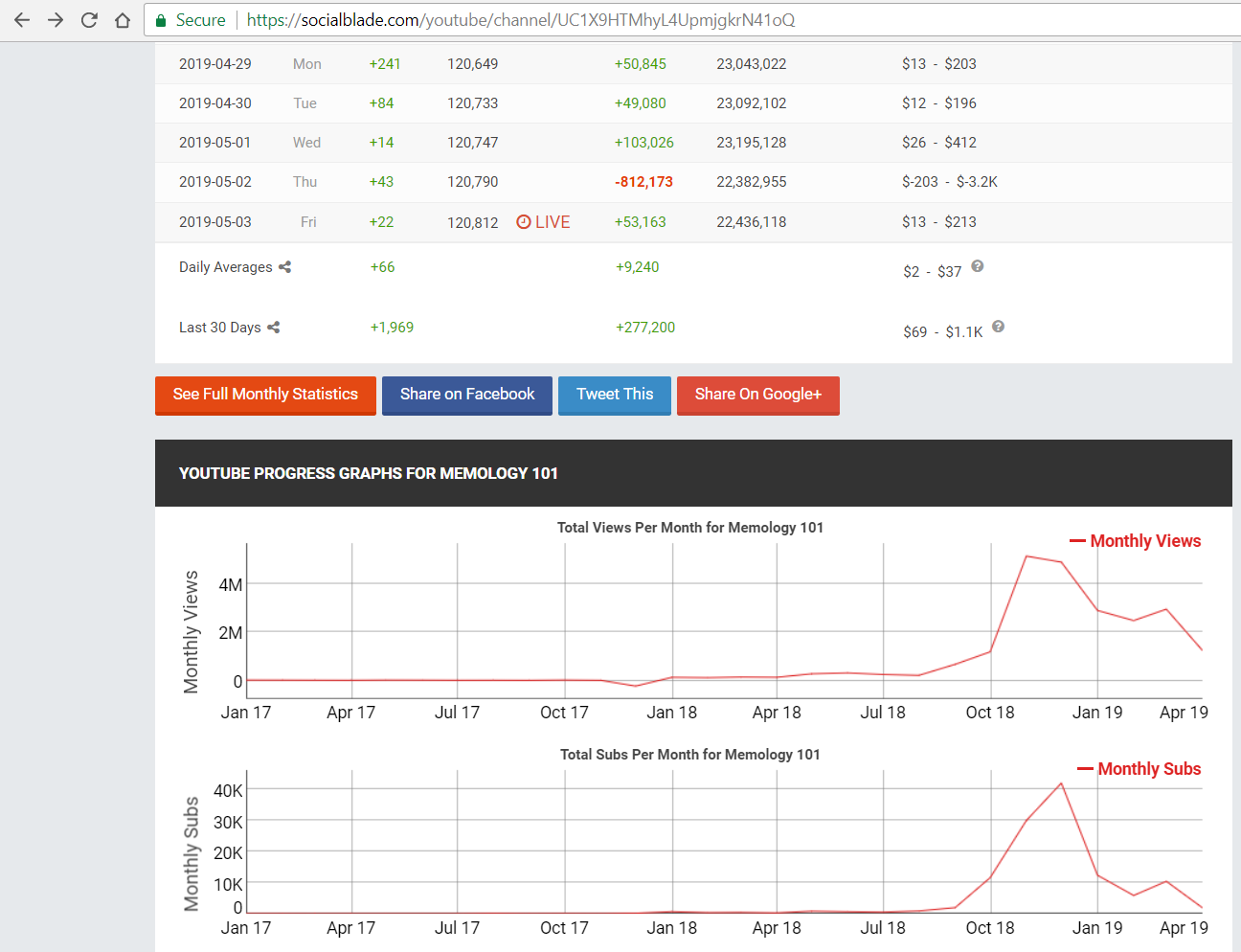
Task: Click the +241 subscriber gain value
Action: pos(385,64)
